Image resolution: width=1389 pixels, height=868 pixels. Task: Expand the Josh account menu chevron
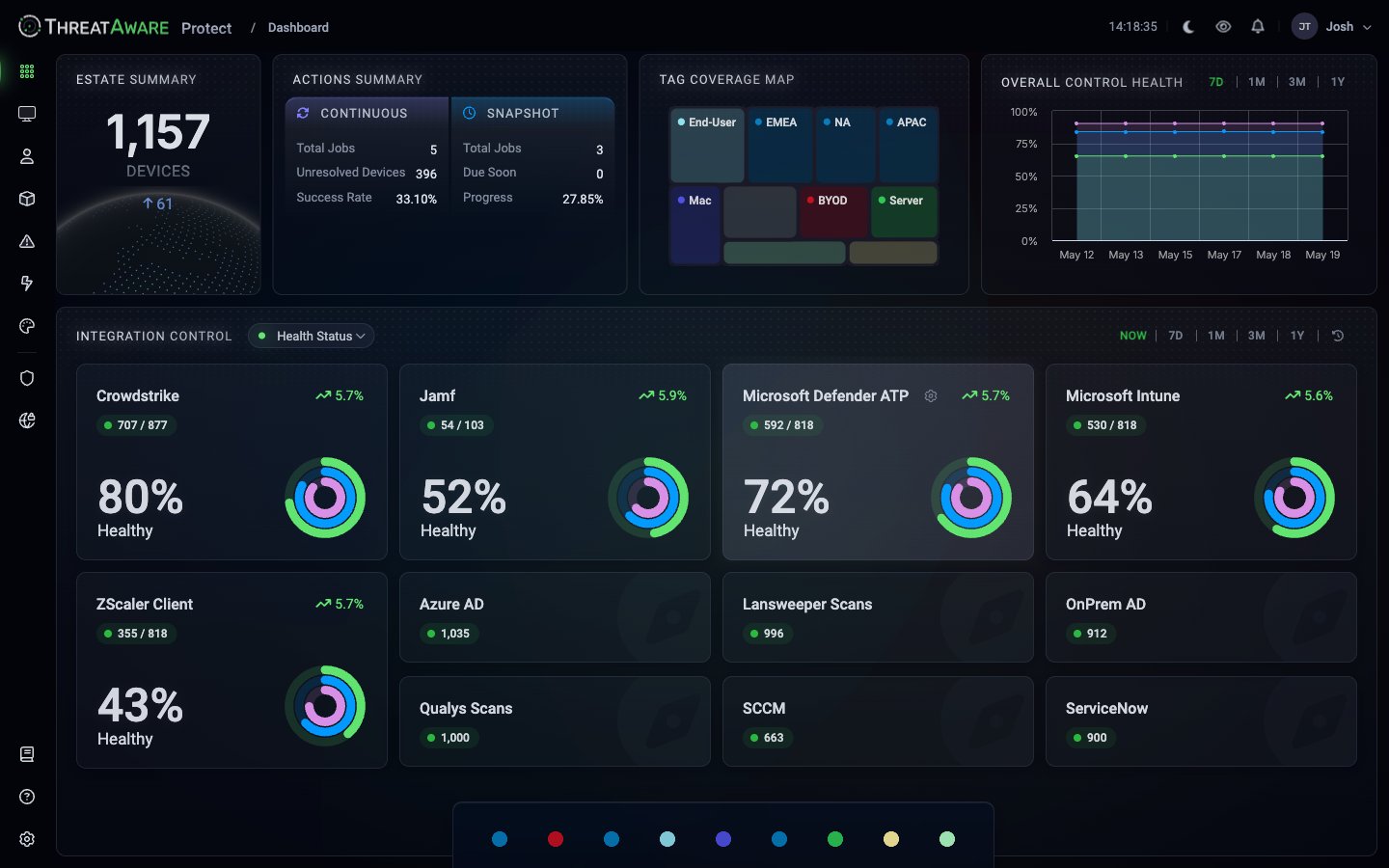(x=1367, y=27)
